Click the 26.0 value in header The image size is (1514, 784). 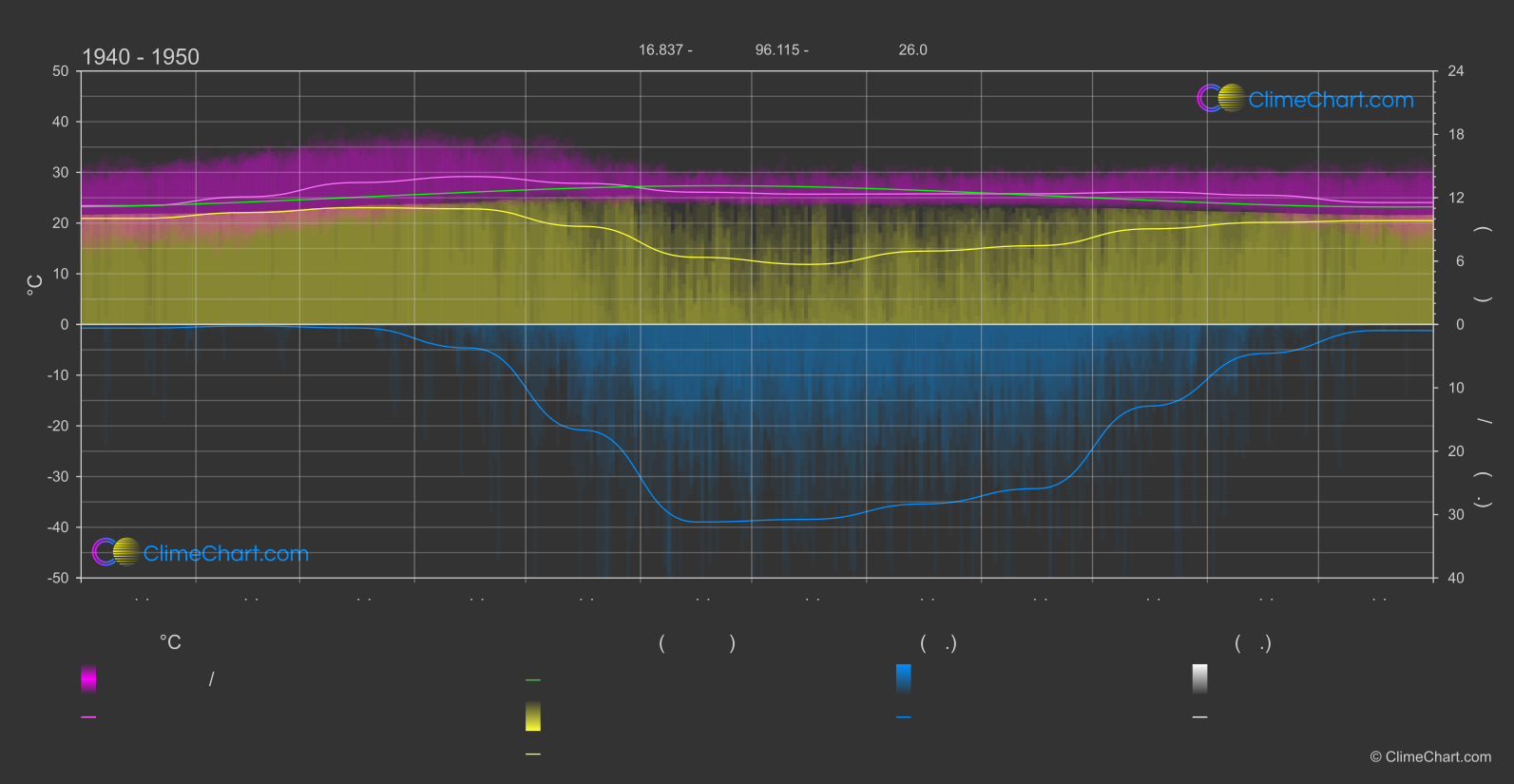[x=912, y=49]
